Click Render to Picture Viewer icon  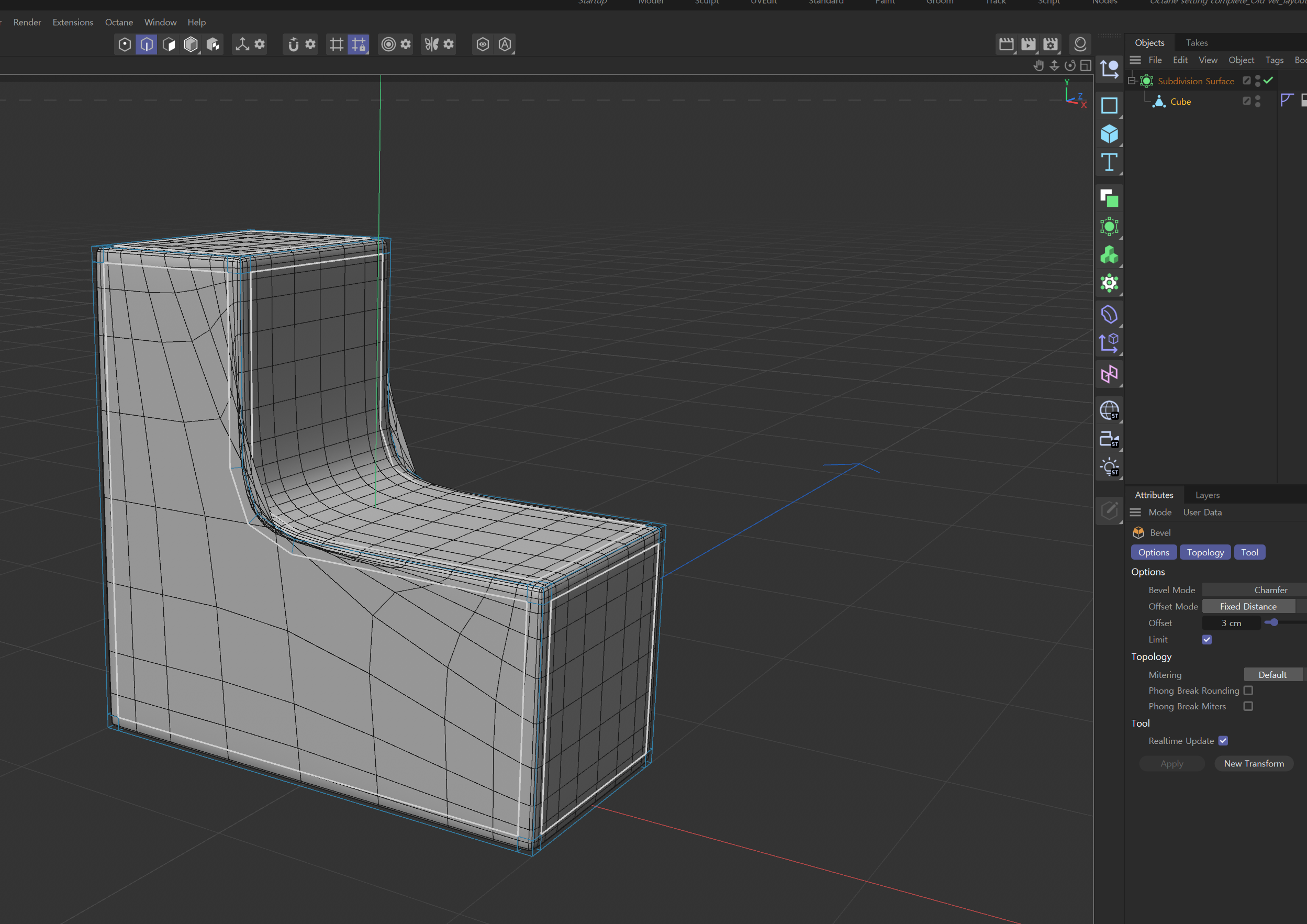[1028, 44]
